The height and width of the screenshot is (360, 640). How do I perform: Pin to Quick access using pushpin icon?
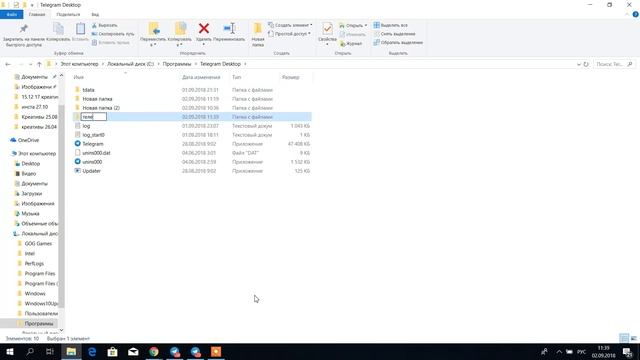(23, 29)
